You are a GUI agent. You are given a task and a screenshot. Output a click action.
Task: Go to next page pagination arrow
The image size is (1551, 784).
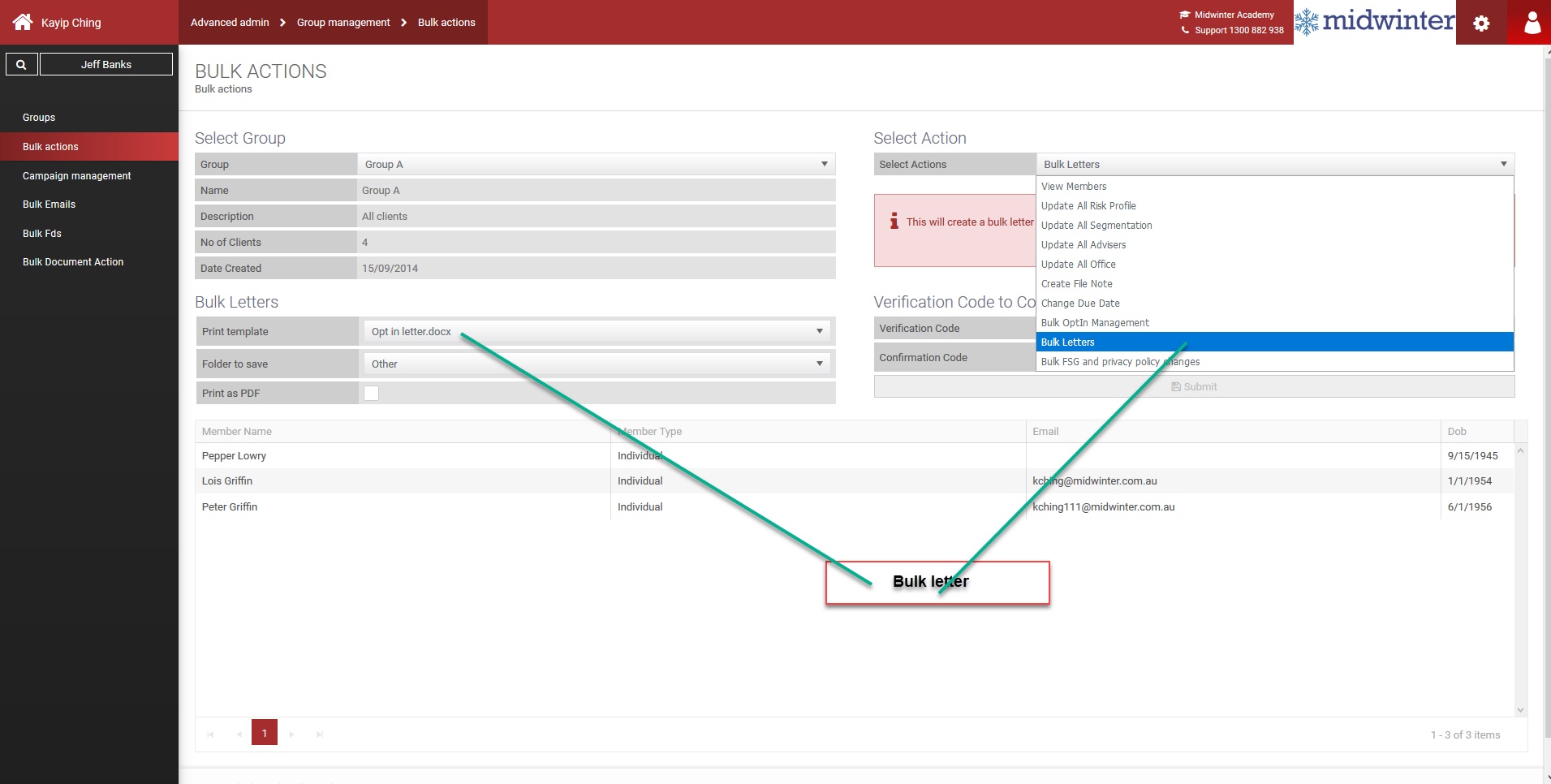pos(291,734)
